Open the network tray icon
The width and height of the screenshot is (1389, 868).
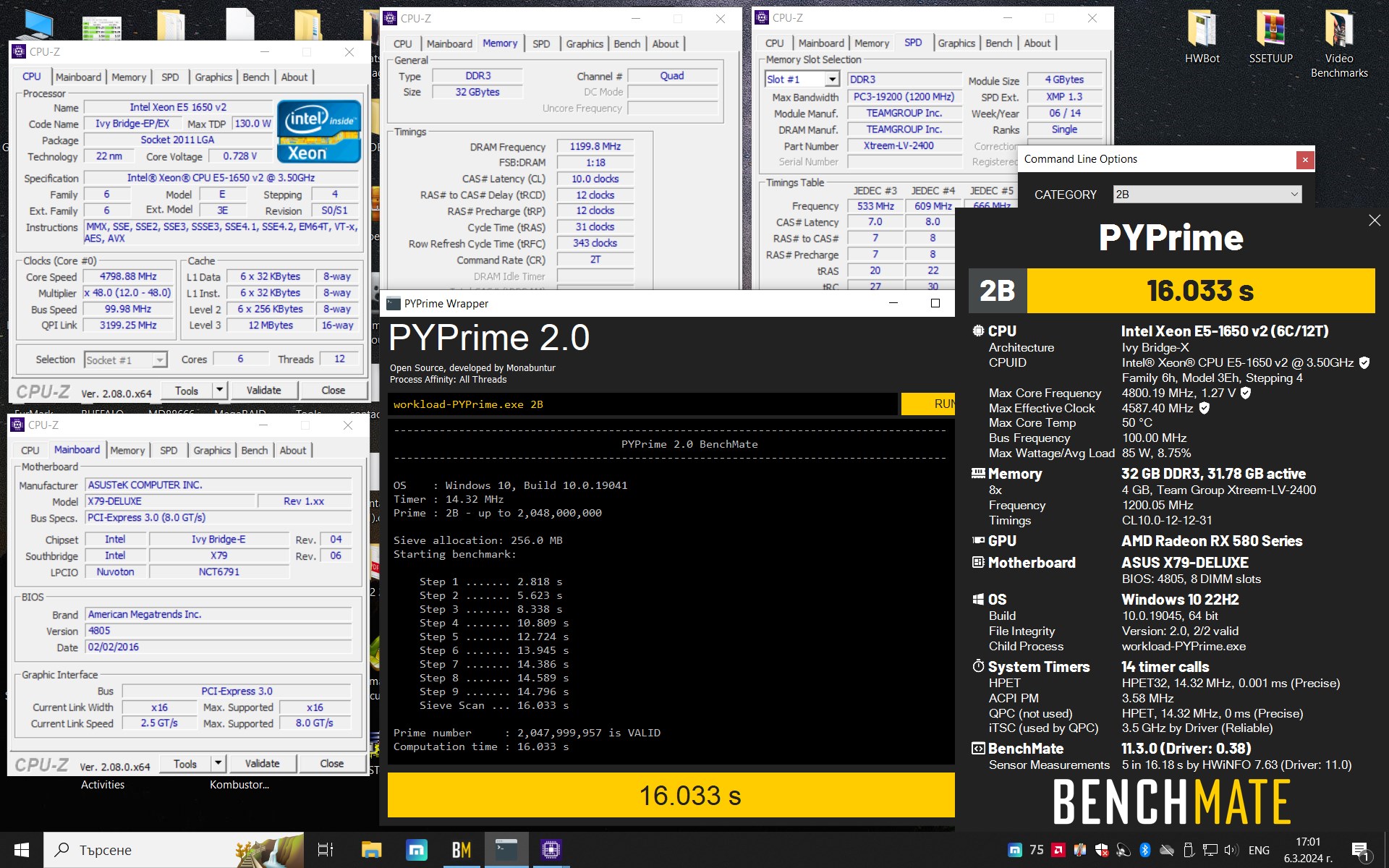pos(1210,850)
